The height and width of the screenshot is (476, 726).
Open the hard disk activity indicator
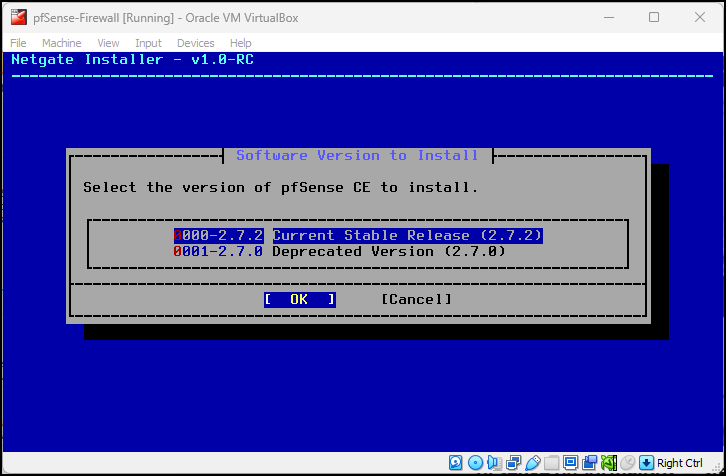click(456, 463)
